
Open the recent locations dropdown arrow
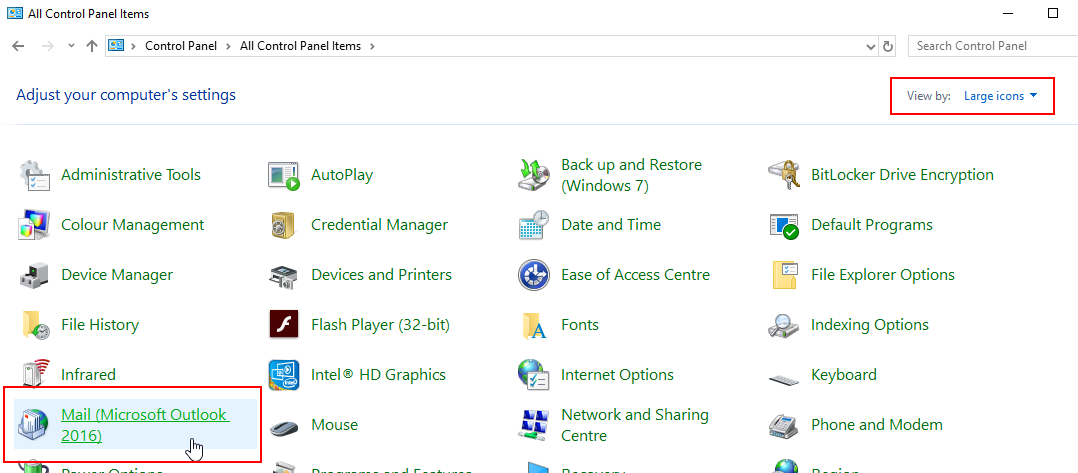71,46
